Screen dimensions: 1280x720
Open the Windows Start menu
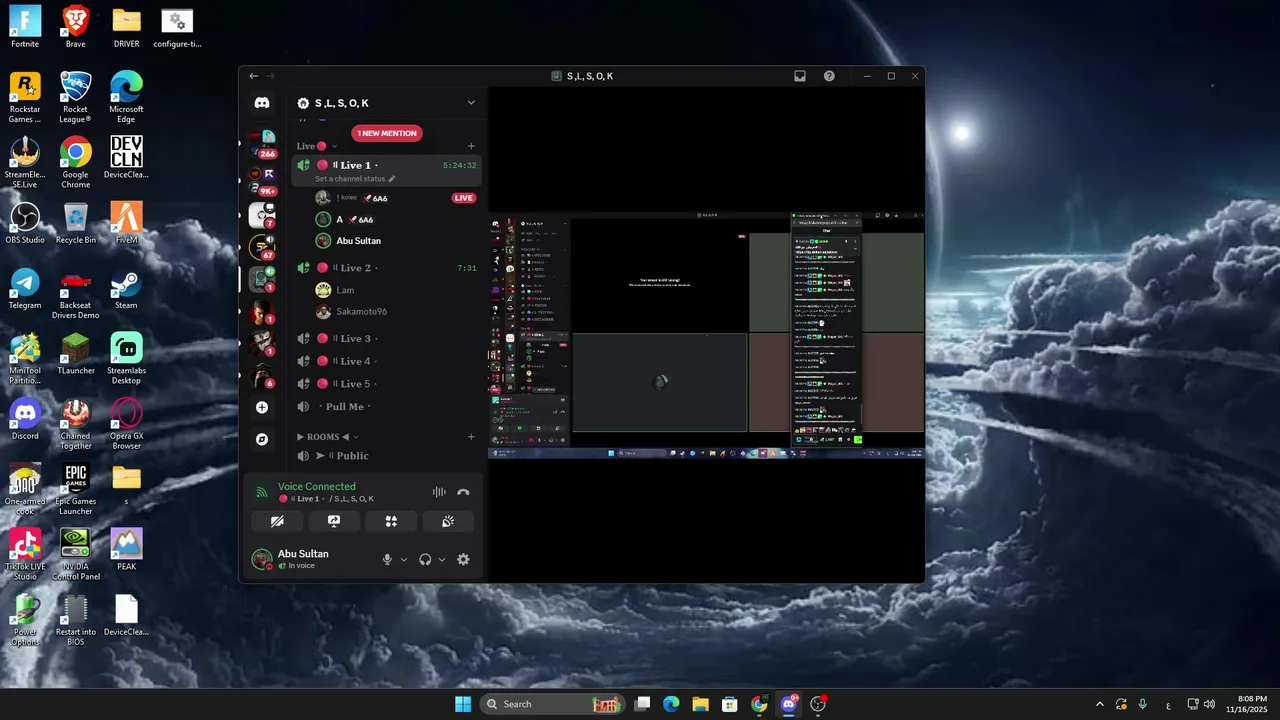[463, 704]
